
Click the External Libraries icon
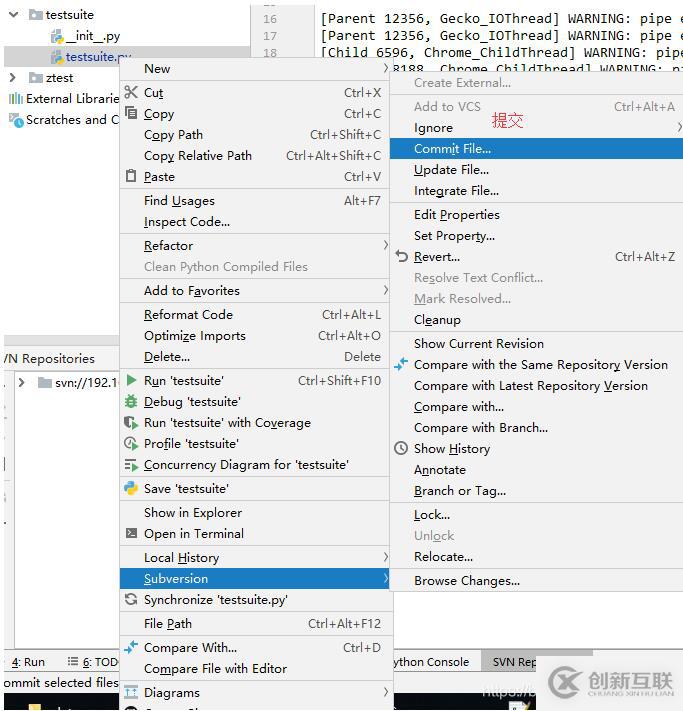click(16, 98)
